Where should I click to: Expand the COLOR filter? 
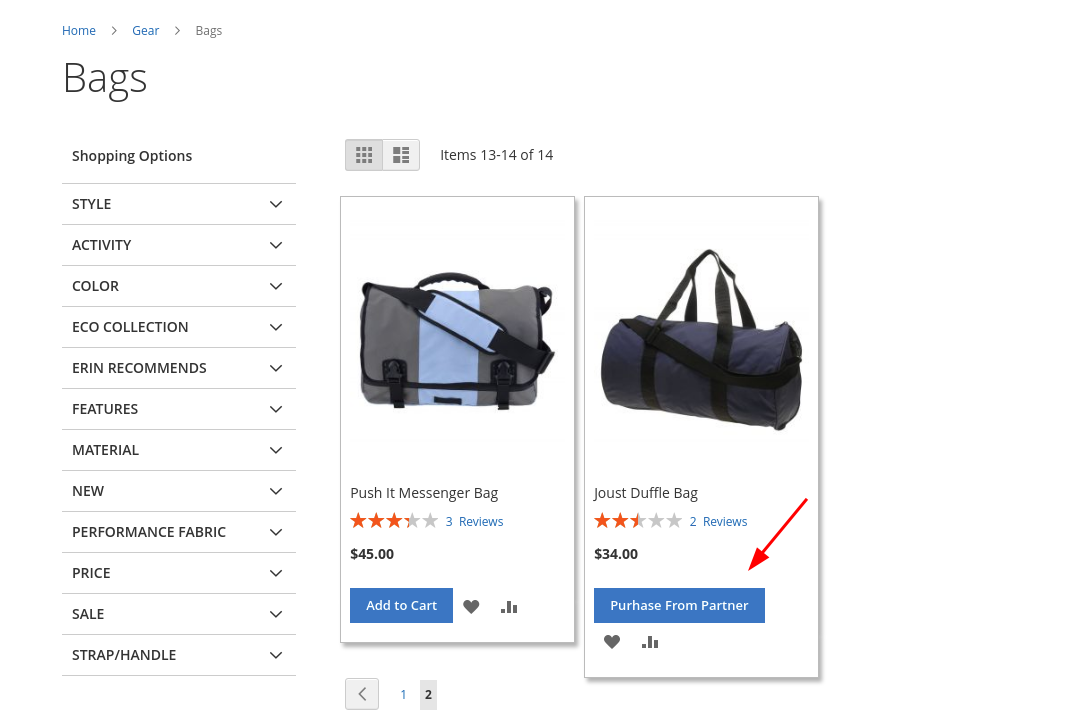pyautogui.click(x=179, y=286)
